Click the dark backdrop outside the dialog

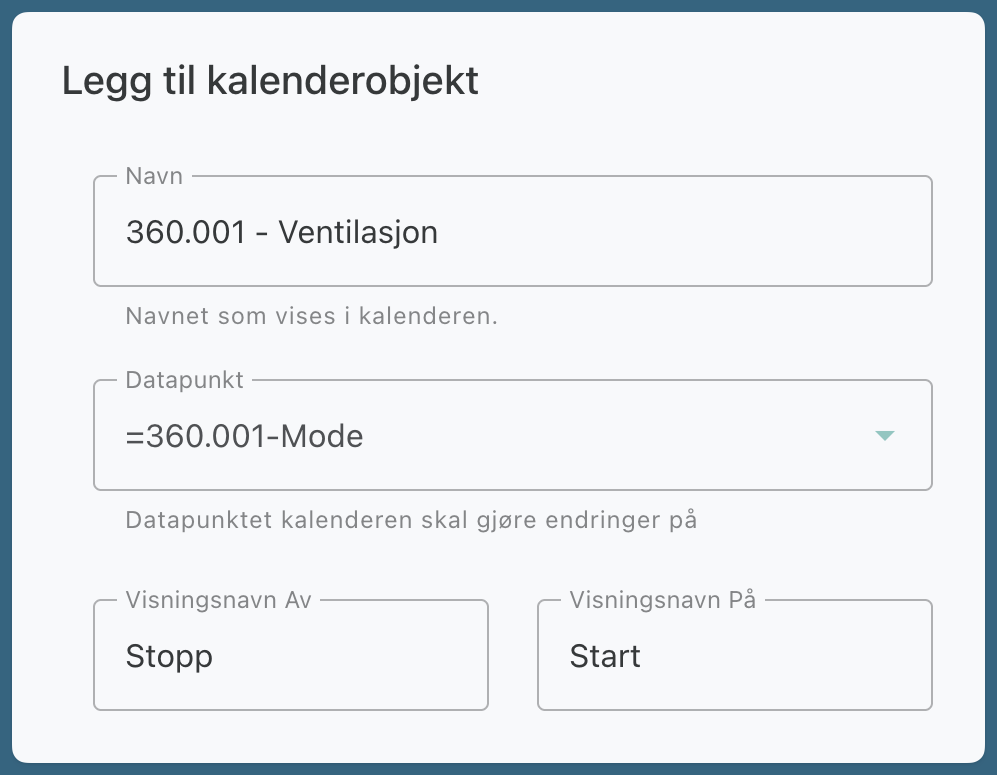(x=5, y=400)
